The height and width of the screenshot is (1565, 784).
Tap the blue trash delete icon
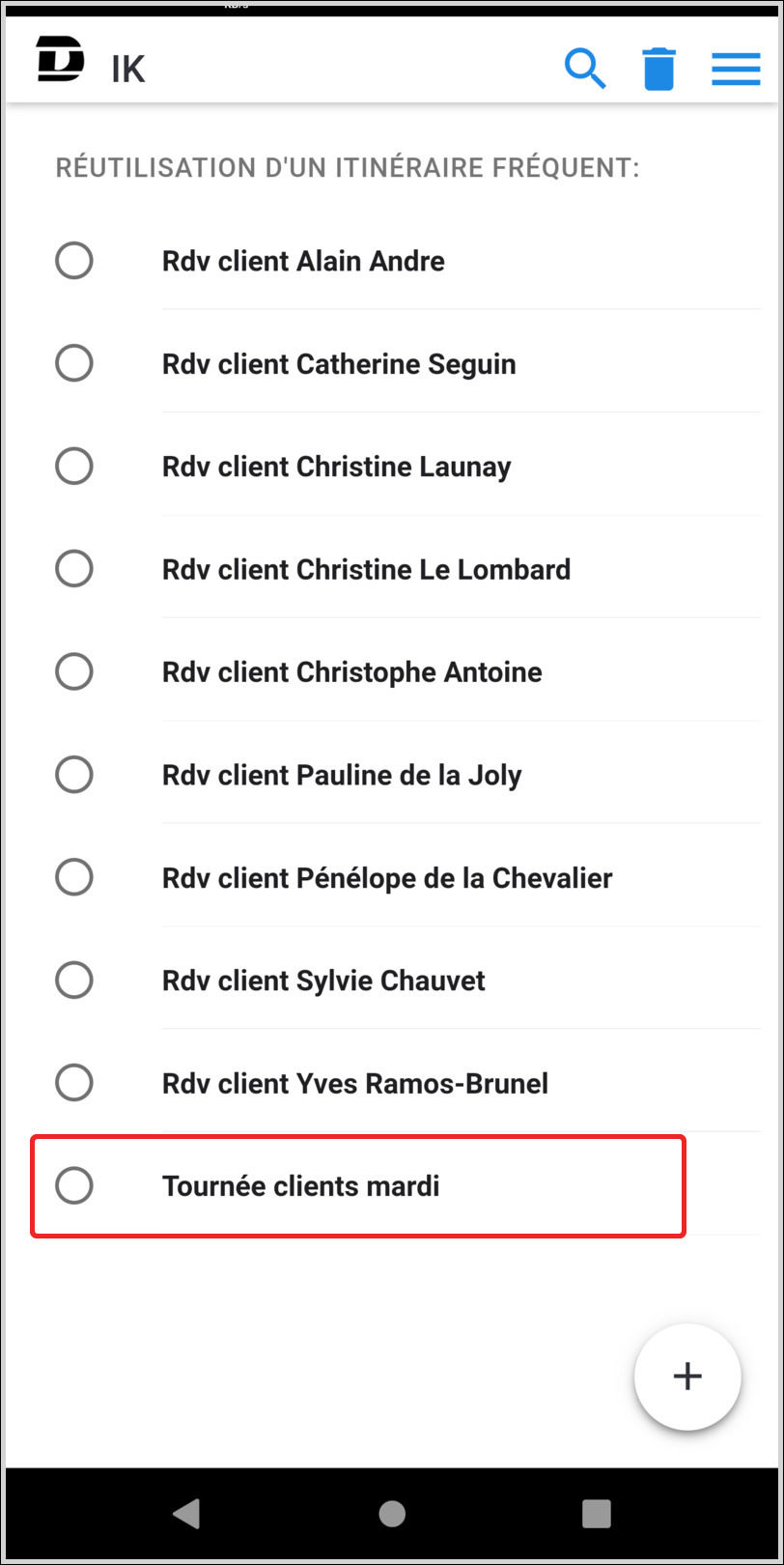click(x=658, y=70)
